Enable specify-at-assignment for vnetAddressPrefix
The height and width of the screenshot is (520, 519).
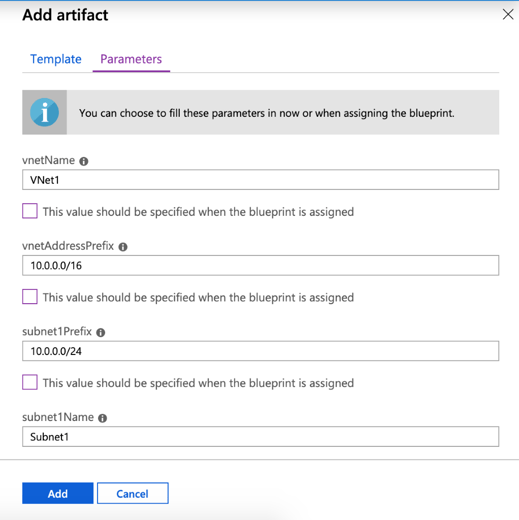click(30, 297)
